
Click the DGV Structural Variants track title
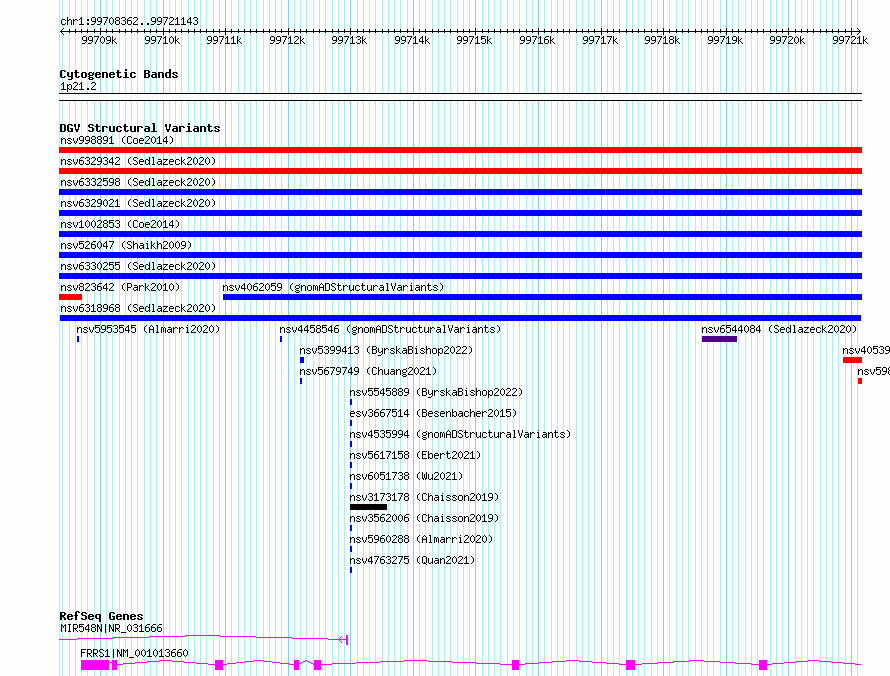point(140,128)
